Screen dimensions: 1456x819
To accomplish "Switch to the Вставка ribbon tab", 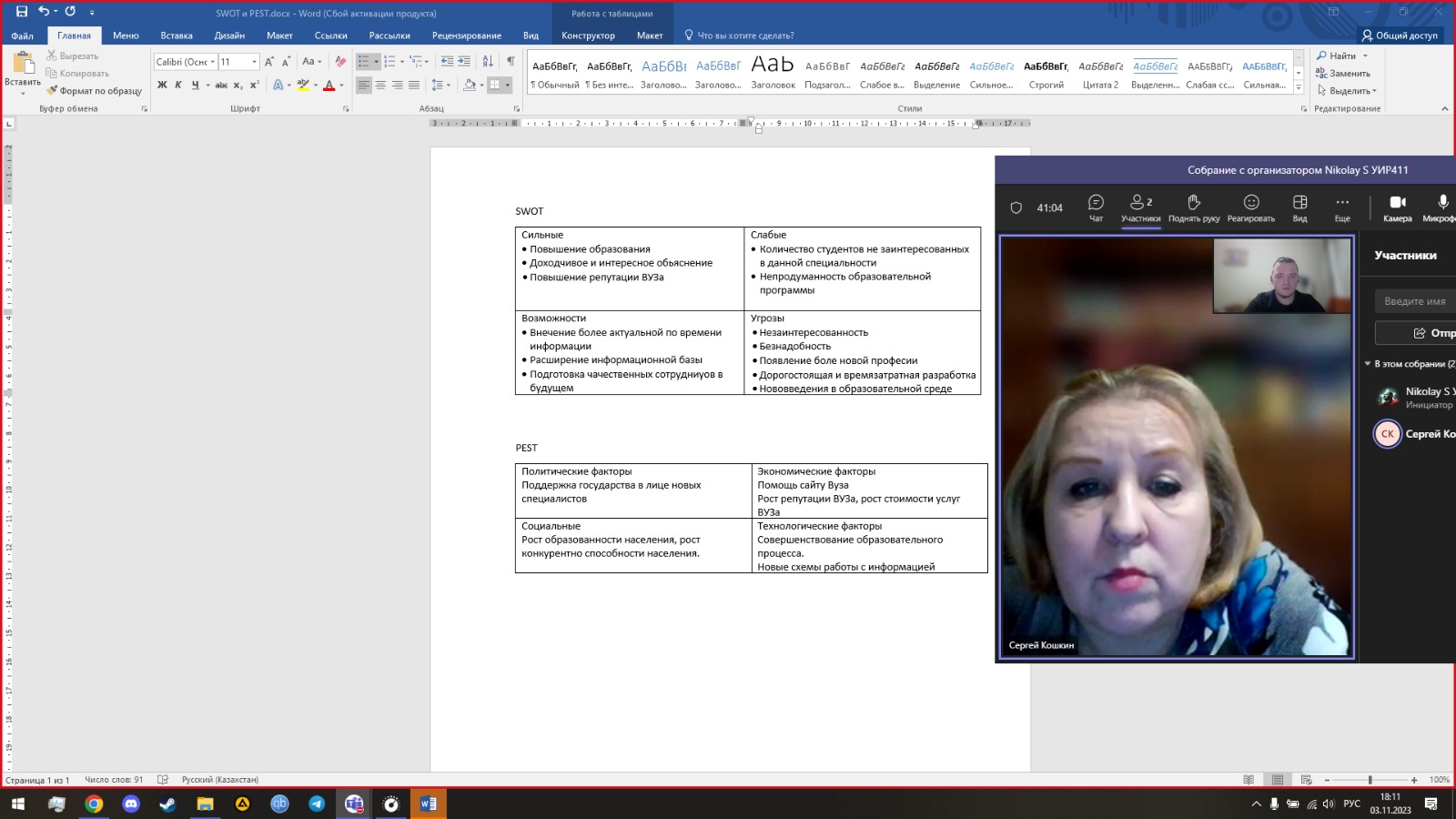I will coord(176,35).
